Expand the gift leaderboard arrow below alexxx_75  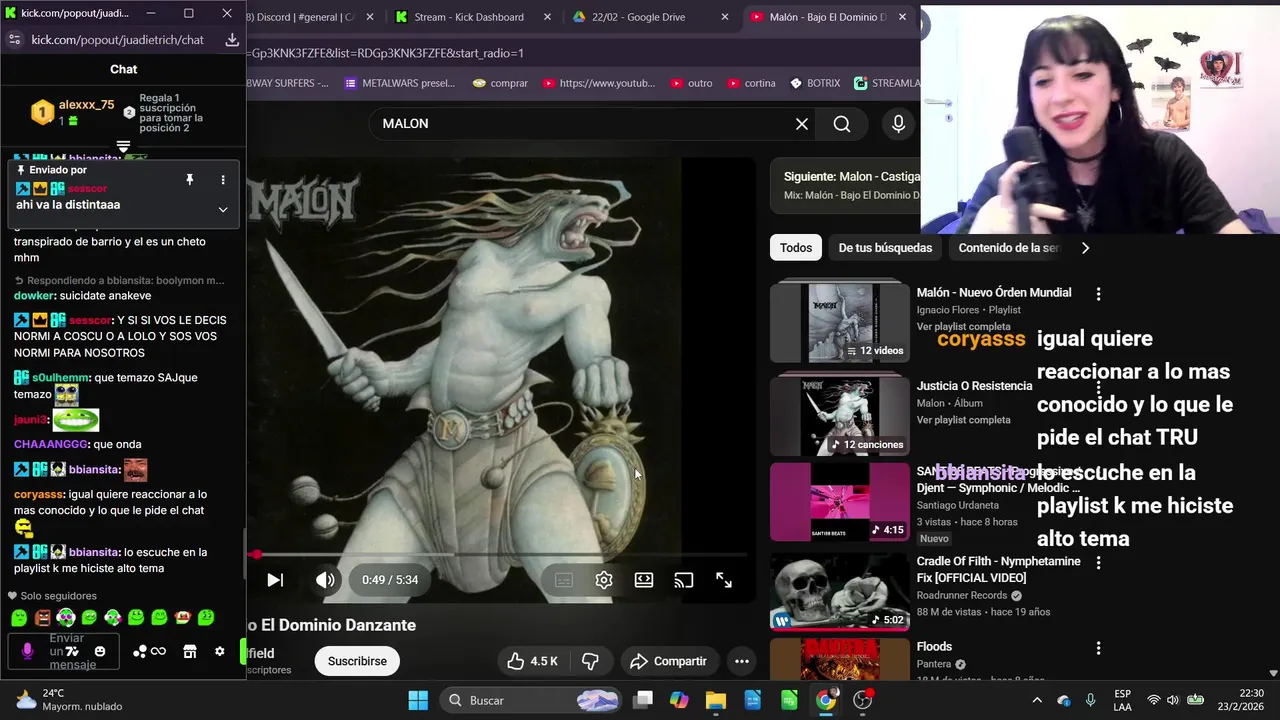[x=123, y=146]
